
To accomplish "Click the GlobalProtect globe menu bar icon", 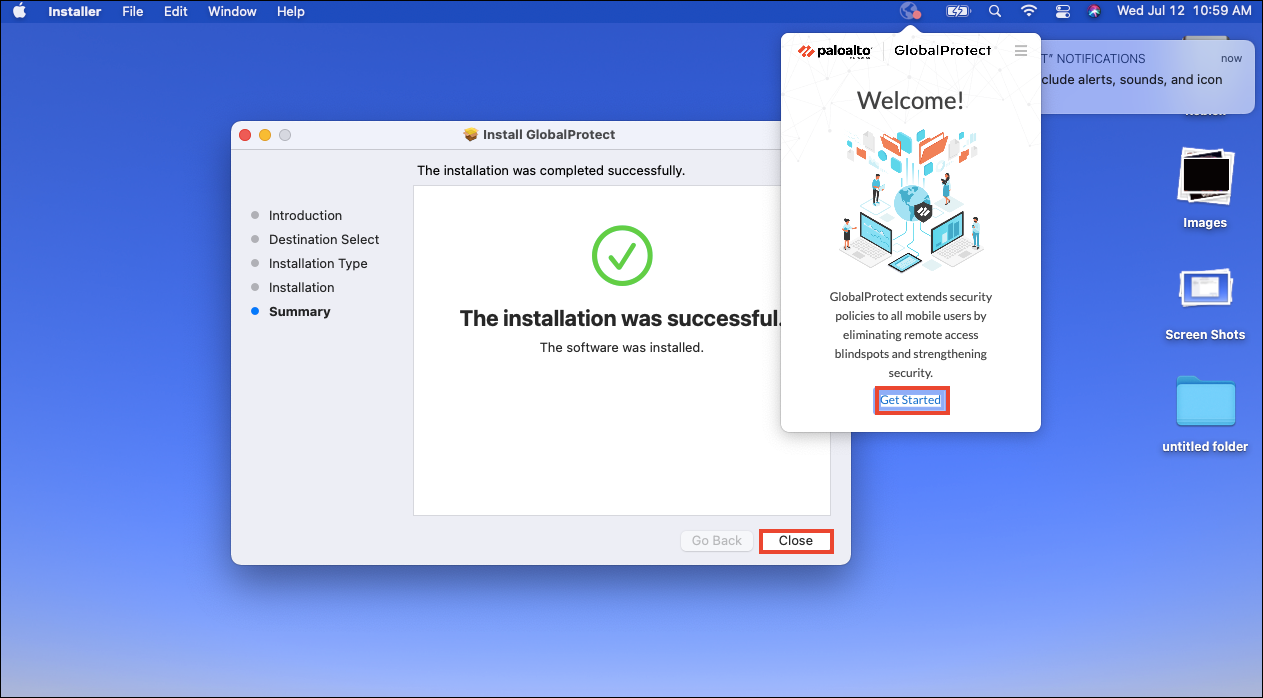I will click(x=910, y=11).
